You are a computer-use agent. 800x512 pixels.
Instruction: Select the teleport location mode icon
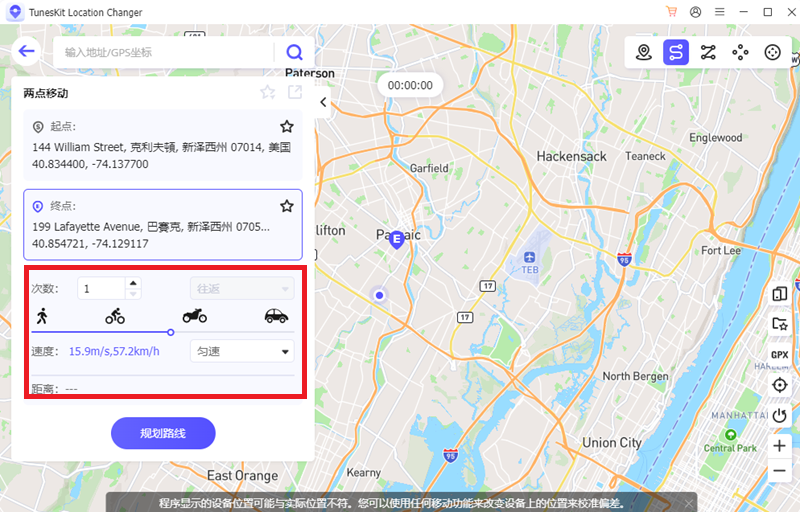(644, 52)
